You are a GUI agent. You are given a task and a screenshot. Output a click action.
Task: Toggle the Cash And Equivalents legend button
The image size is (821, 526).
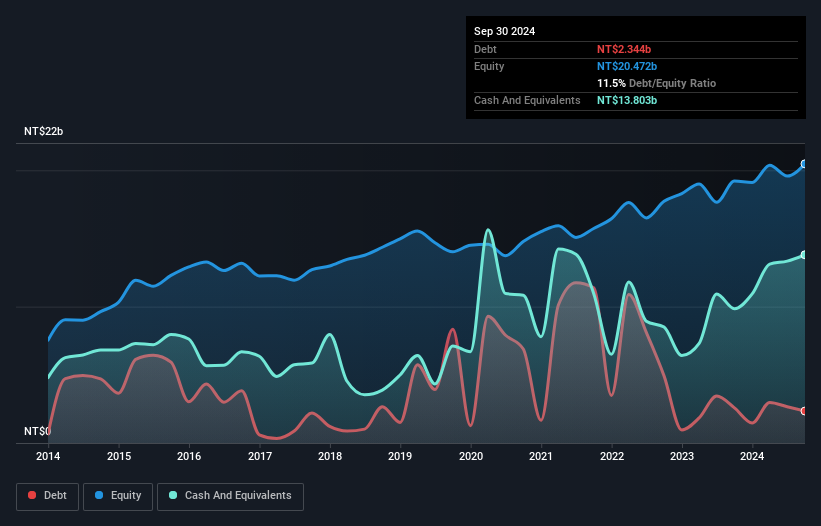[230, 496]
